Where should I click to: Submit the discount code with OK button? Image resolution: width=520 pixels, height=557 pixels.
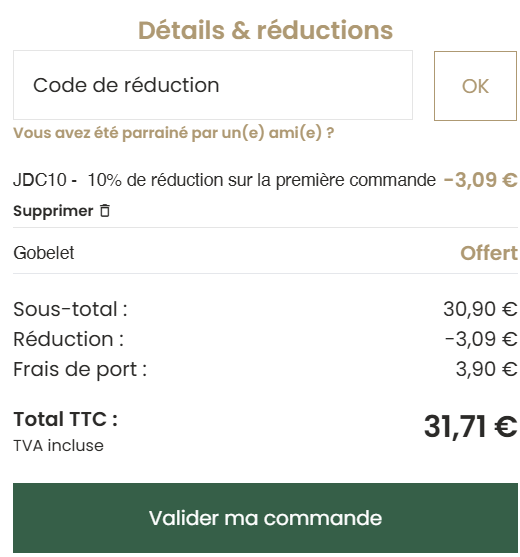point(475,86)
